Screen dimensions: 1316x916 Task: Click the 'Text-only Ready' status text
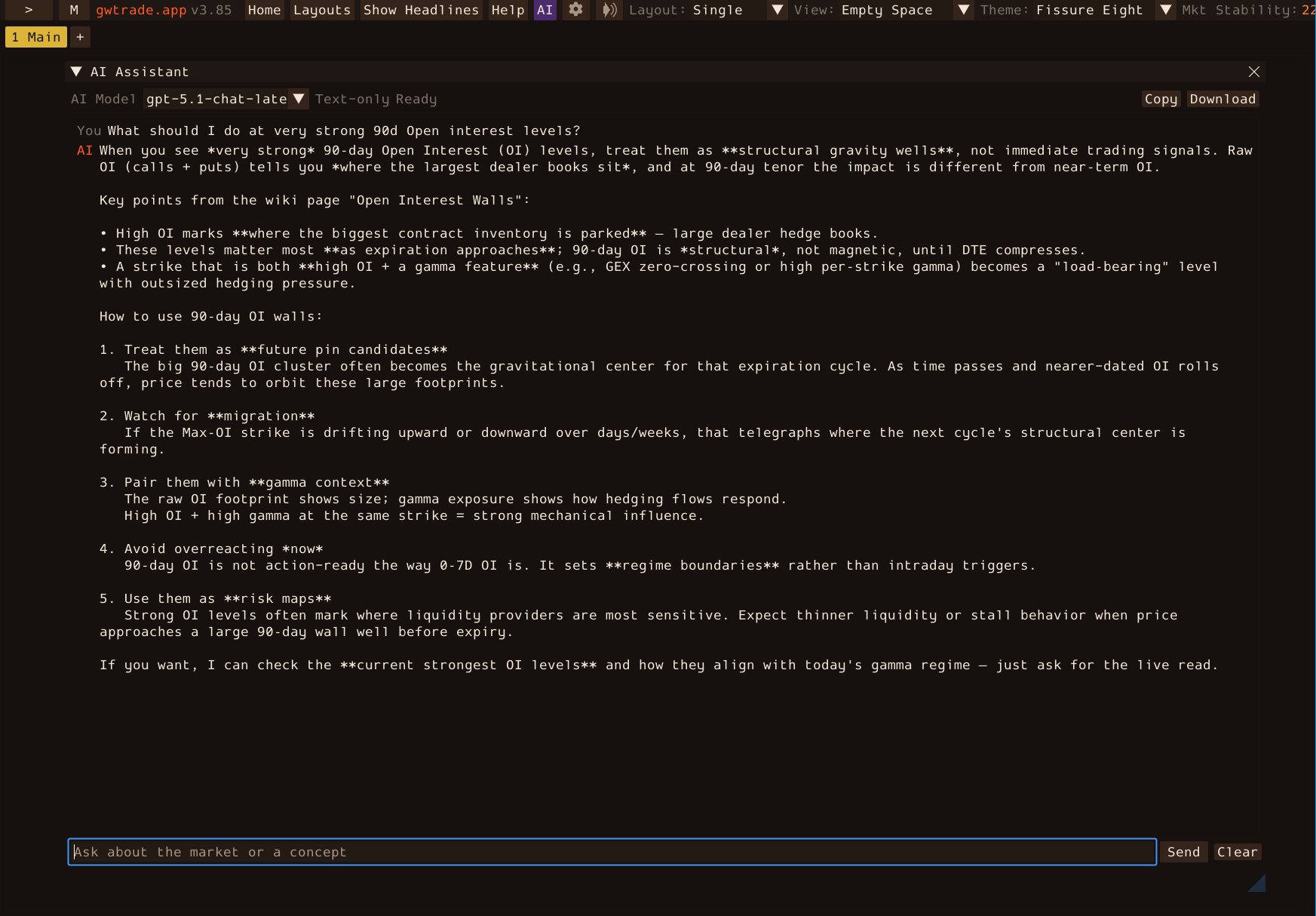point(376,99)
